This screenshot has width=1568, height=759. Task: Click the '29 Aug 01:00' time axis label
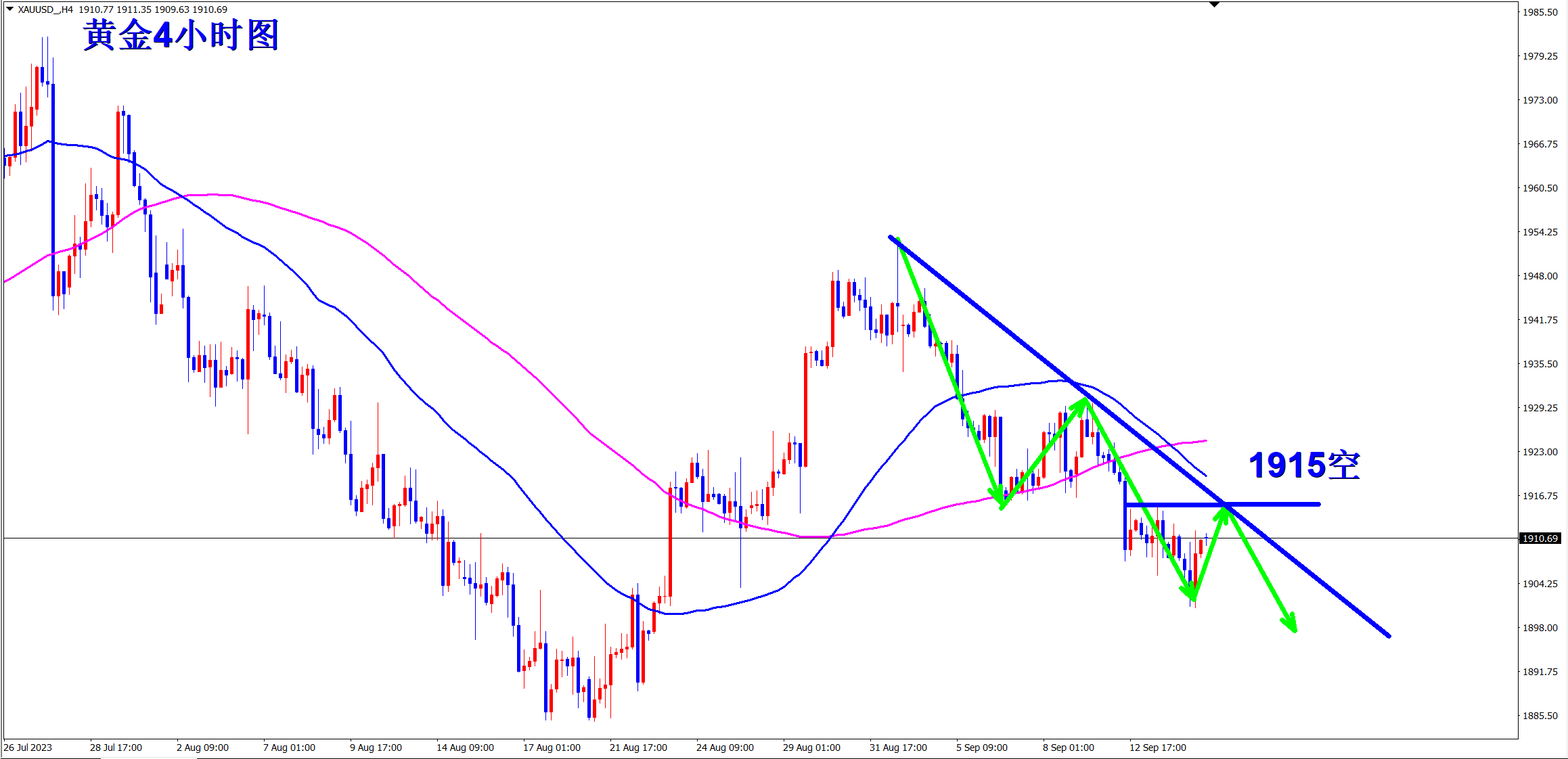(x=811, y=747)
